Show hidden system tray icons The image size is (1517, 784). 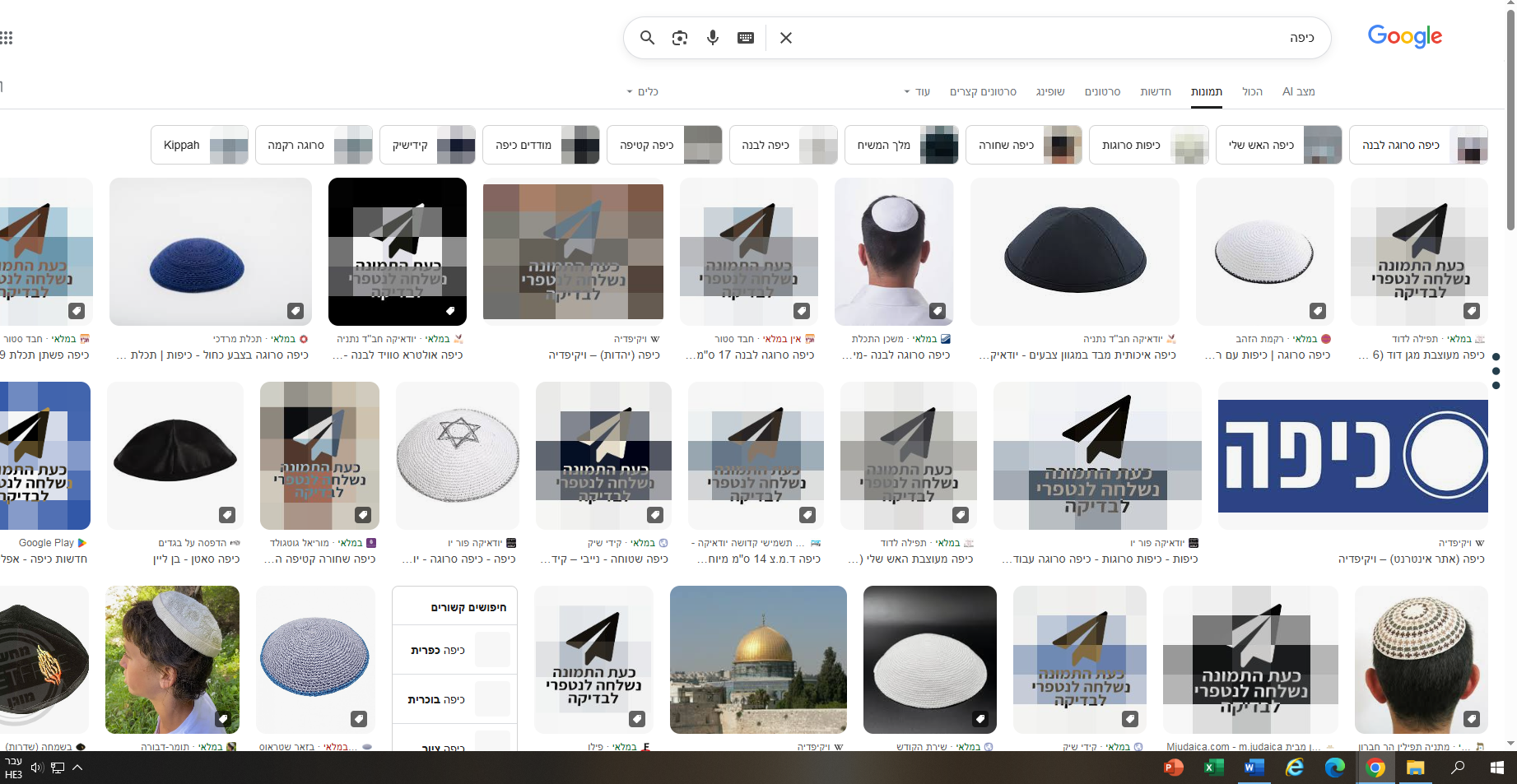point(77,768)
